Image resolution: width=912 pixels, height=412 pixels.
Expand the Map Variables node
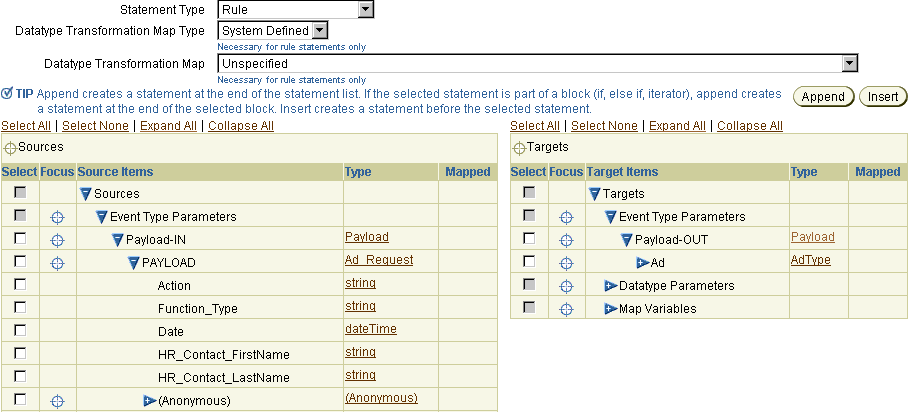pyautogui.click(x=611, y=309)
